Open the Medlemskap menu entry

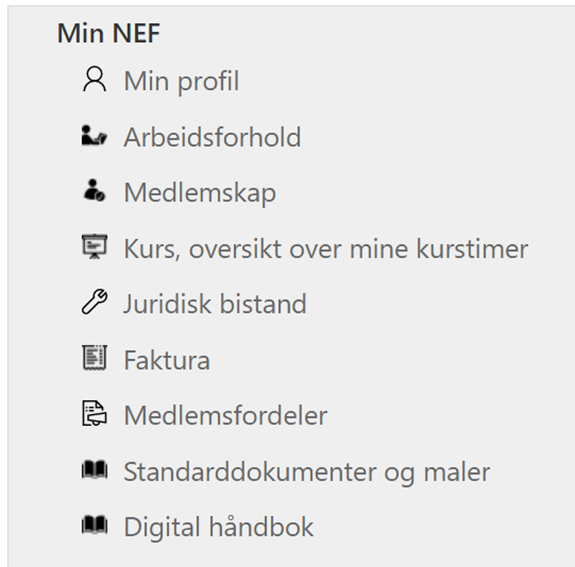point(200,193)
